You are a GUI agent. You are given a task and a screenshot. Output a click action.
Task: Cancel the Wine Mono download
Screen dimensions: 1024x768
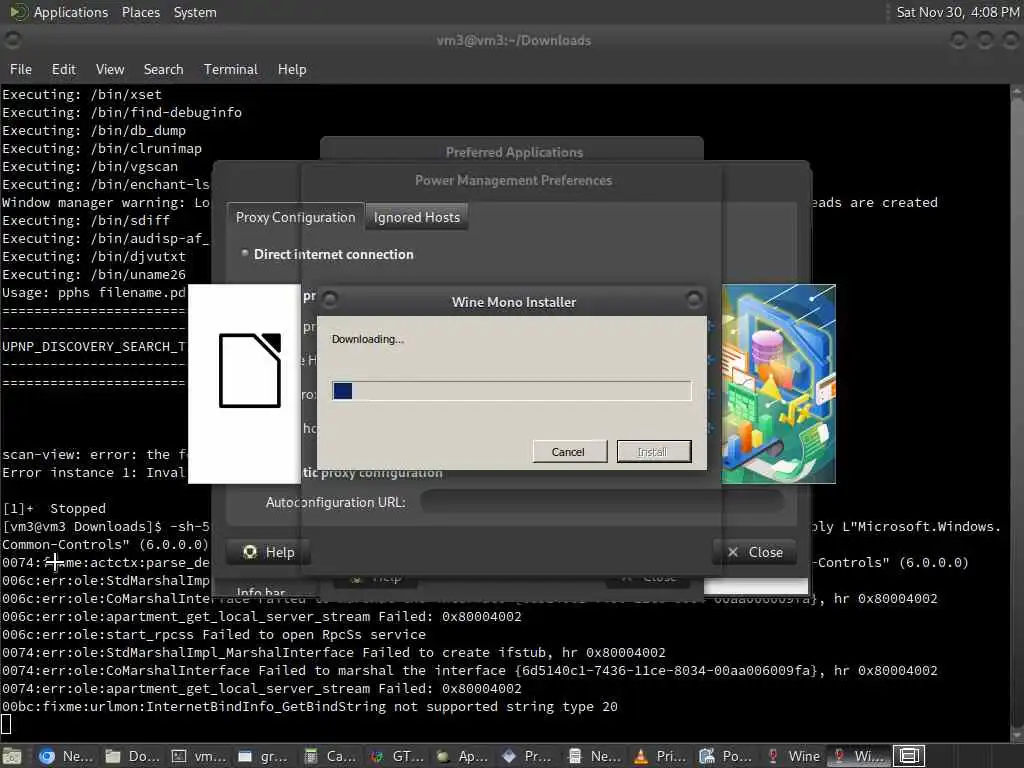click(569, 451)
